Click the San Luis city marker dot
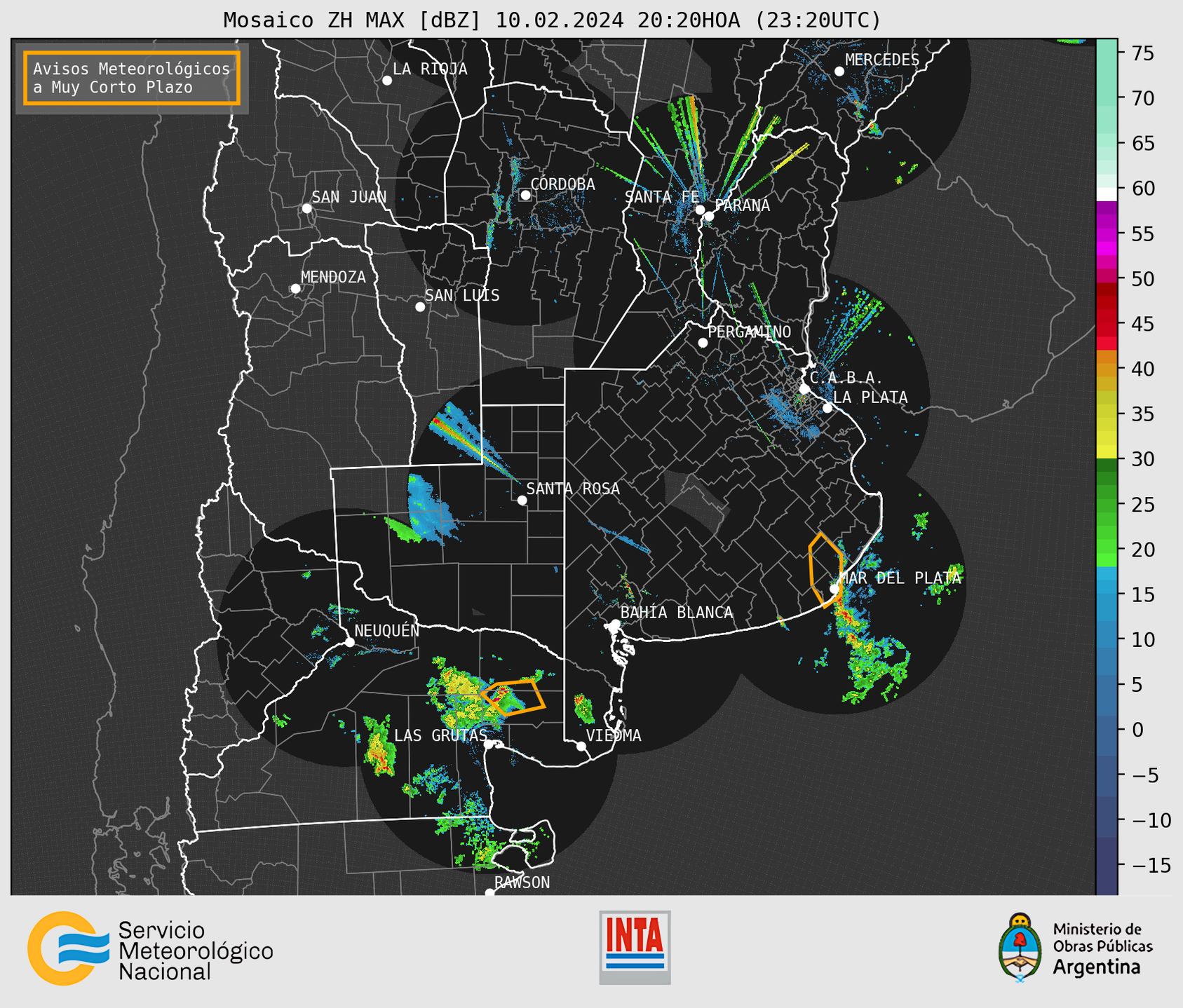This screenshot has height=1008, width=1183. [x=420, y=307]
